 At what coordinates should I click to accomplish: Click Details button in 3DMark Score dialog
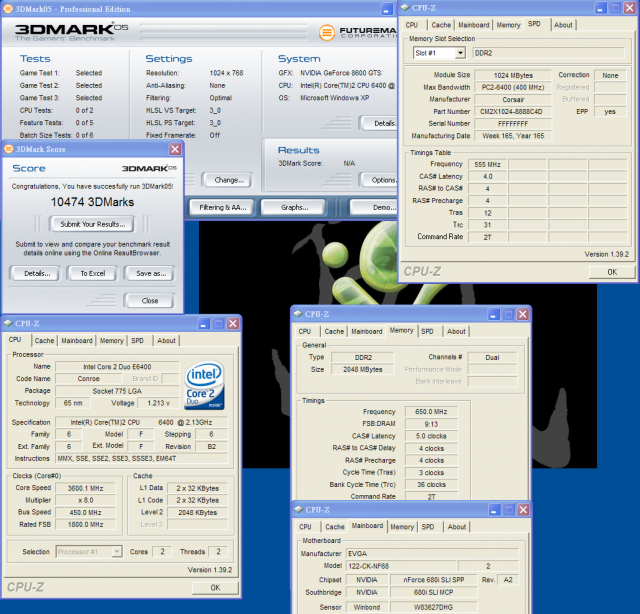point(37,274)
